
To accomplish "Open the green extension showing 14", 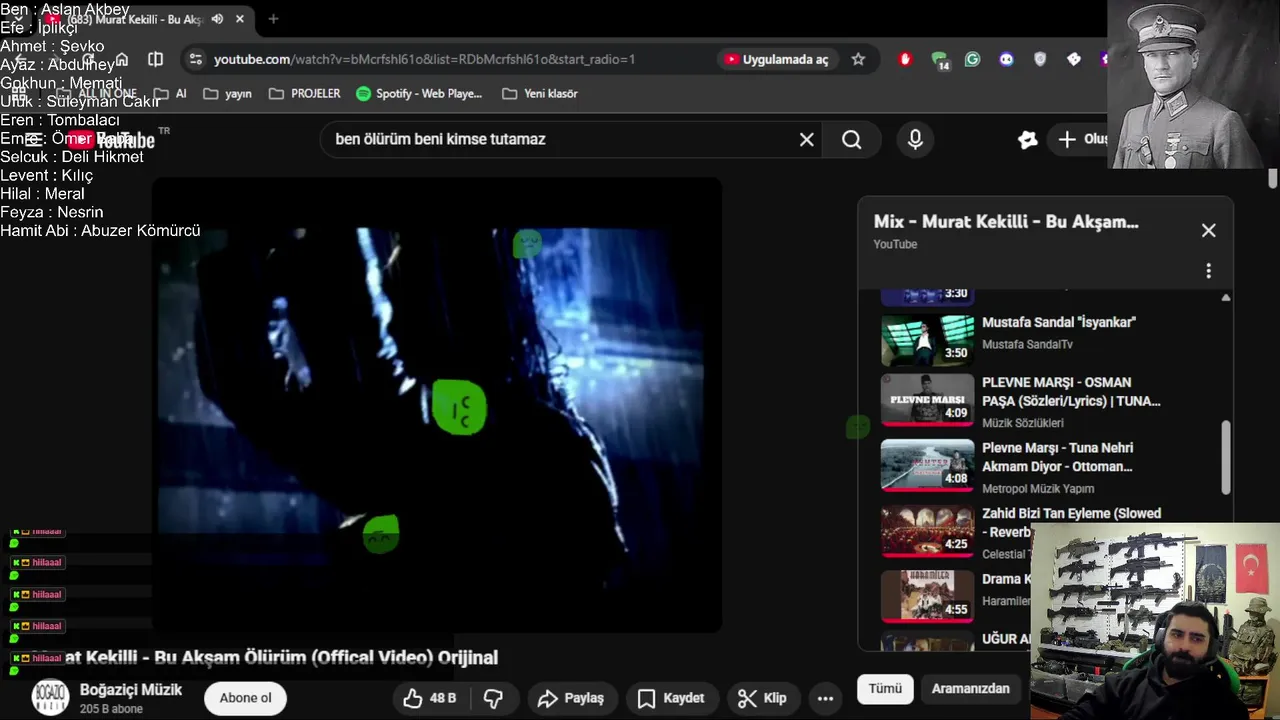I will (940, 60).
